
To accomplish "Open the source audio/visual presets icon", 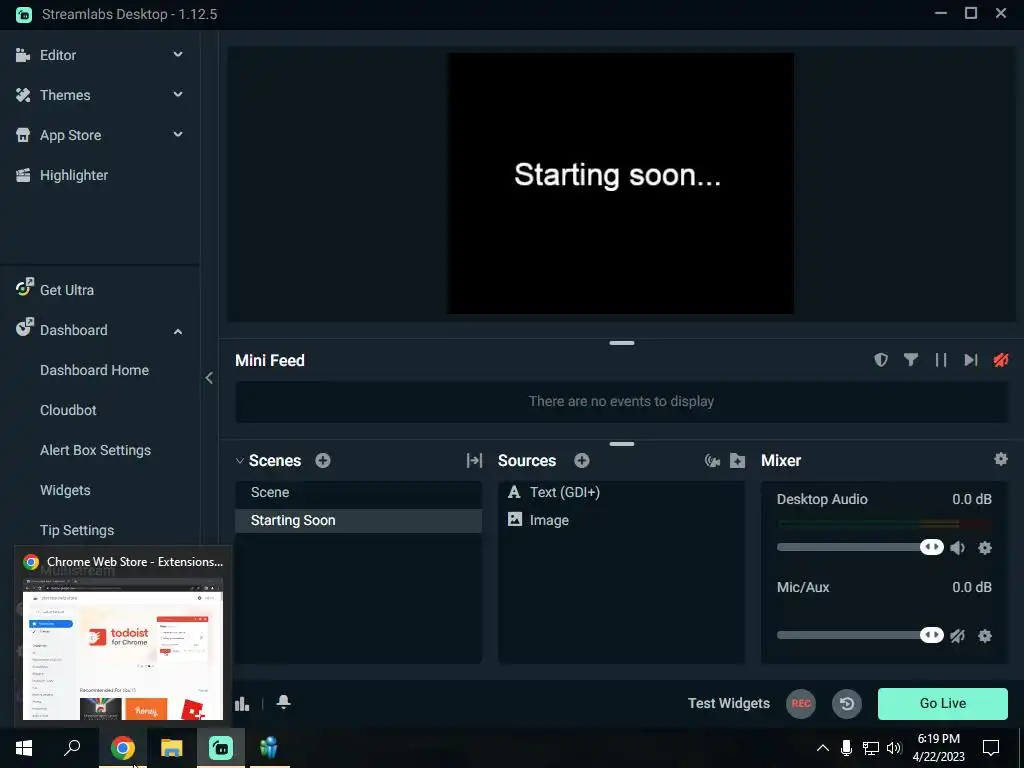I will (x=712, y=460).
